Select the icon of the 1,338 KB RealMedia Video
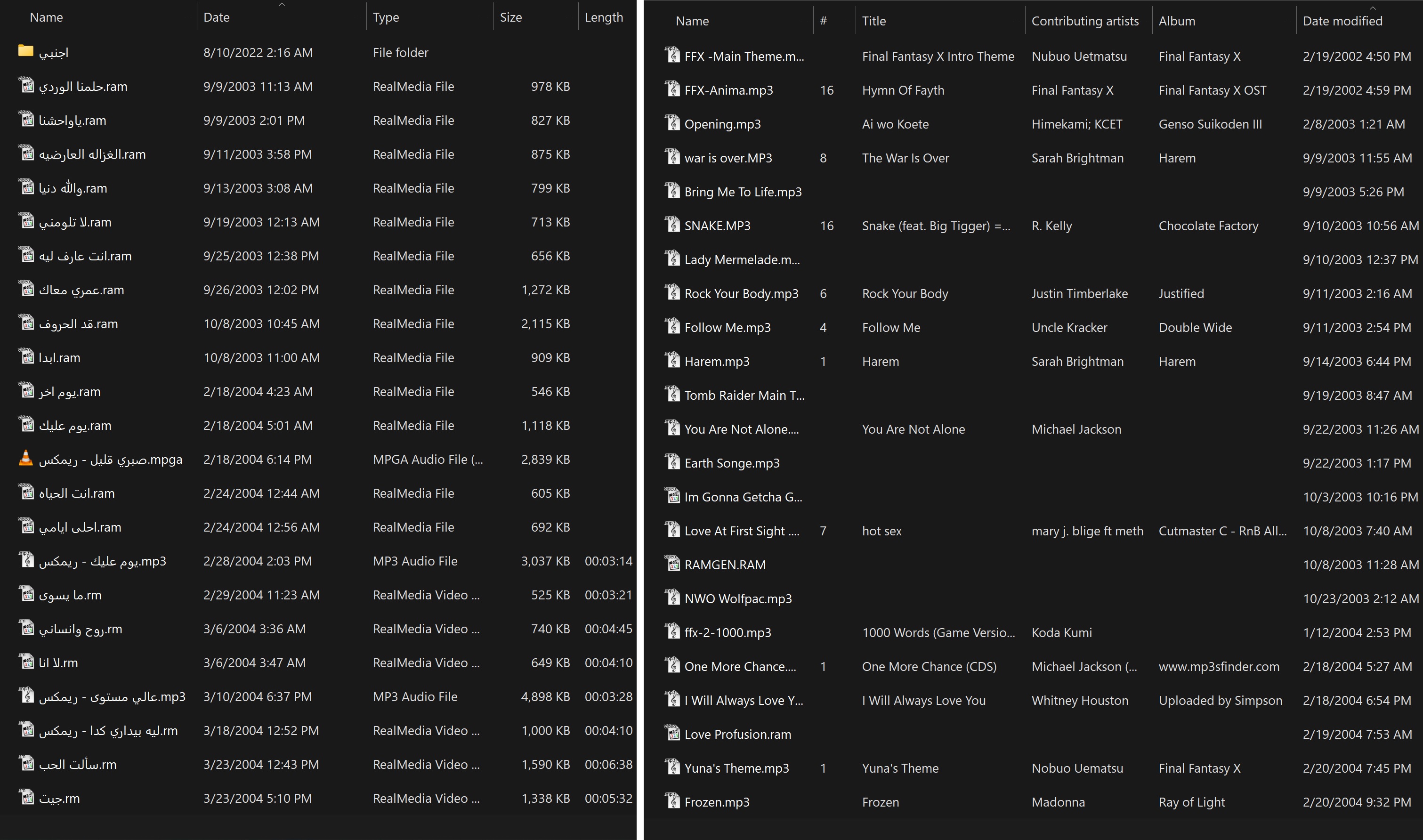The height and width of the screenshot is (840, 1423). pyautogui.click(x=26, y=798)
